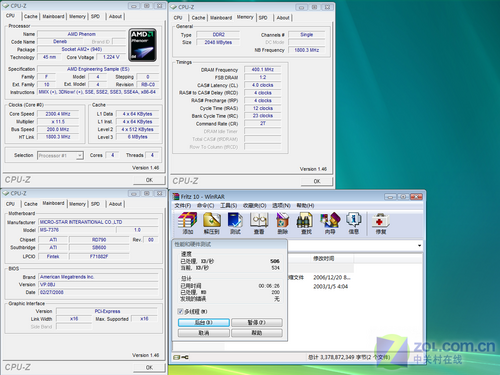
Task: Click the Delete icon in WinRAR toolbar
Action: pyautogui.click(x=282, y=223)
